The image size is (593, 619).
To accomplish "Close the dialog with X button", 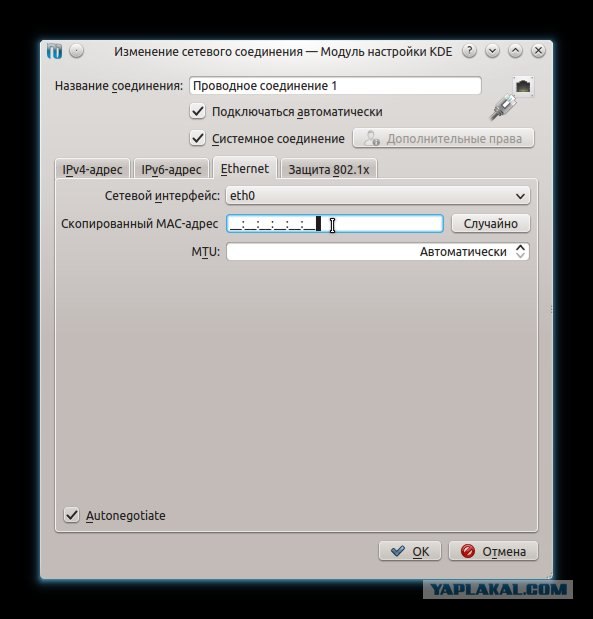I will (538, 51).
